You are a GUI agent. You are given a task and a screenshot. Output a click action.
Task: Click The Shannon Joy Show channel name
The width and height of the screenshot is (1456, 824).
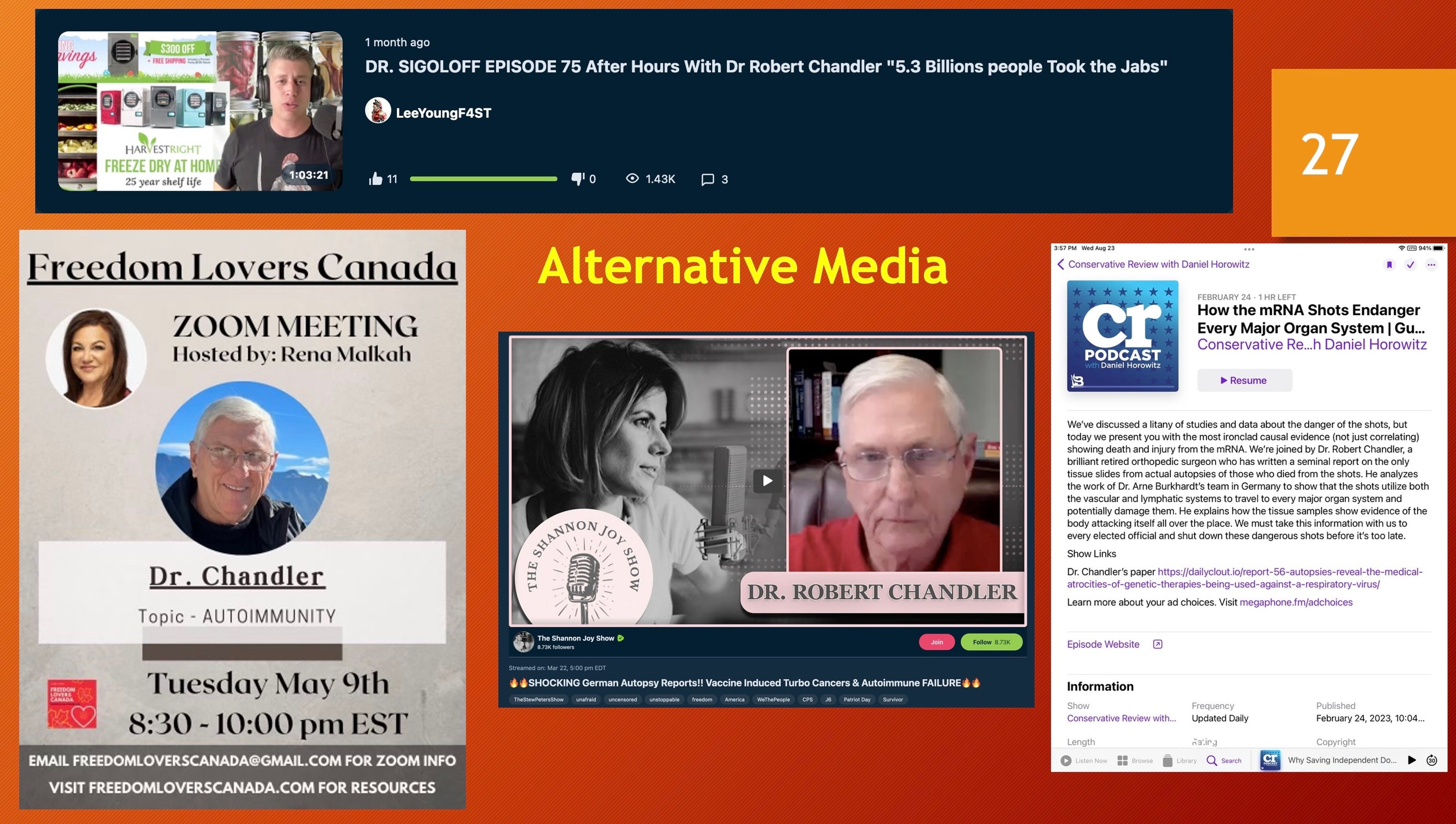click(x=575, y=638)
